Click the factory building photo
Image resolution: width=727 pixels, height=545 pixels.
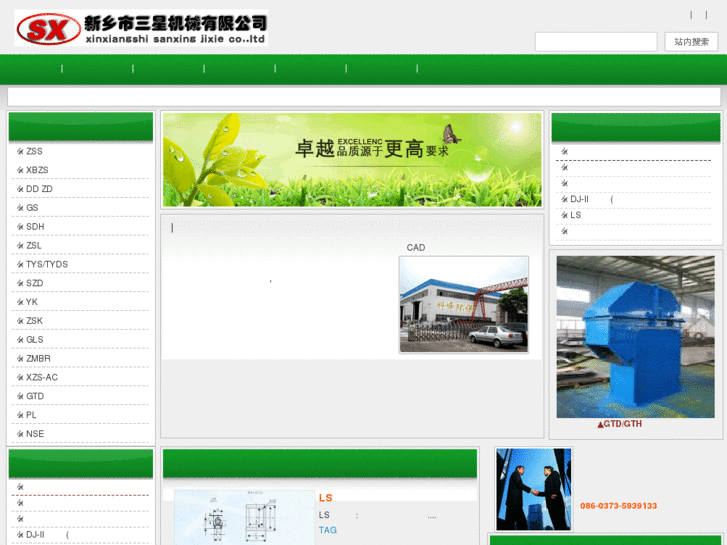464,305
